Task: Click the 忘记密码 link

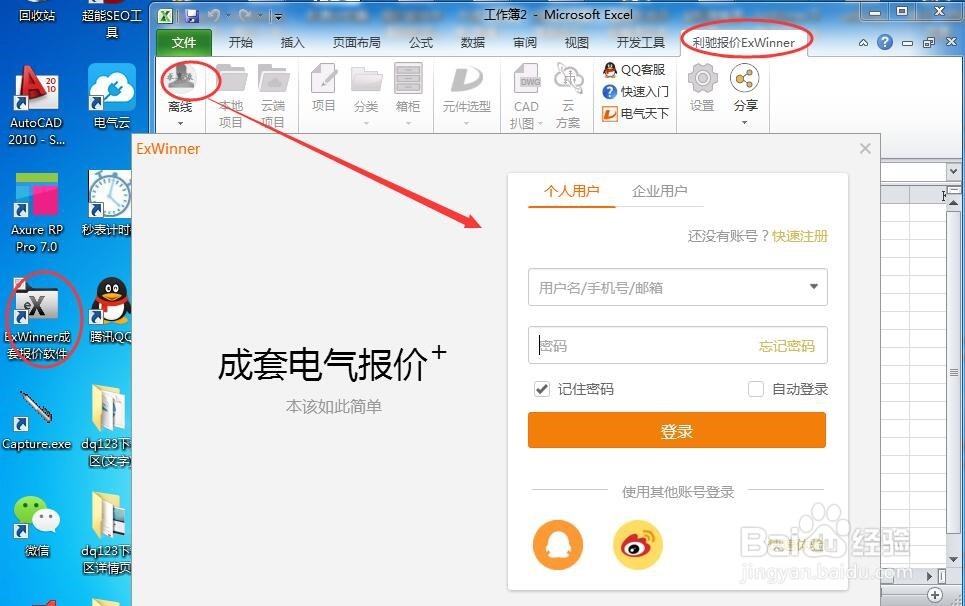Action: pos(787,346)
